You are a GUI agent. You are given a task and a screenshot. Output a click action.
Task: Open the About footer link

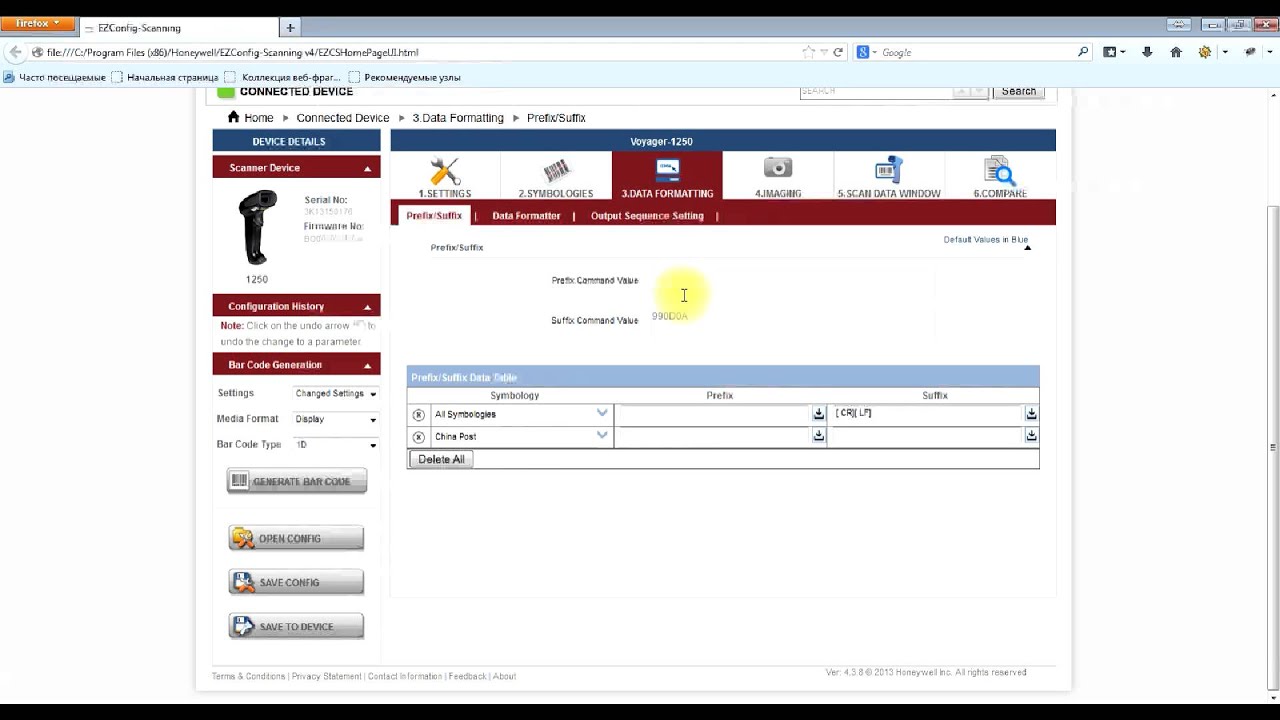tap(504, 676)
